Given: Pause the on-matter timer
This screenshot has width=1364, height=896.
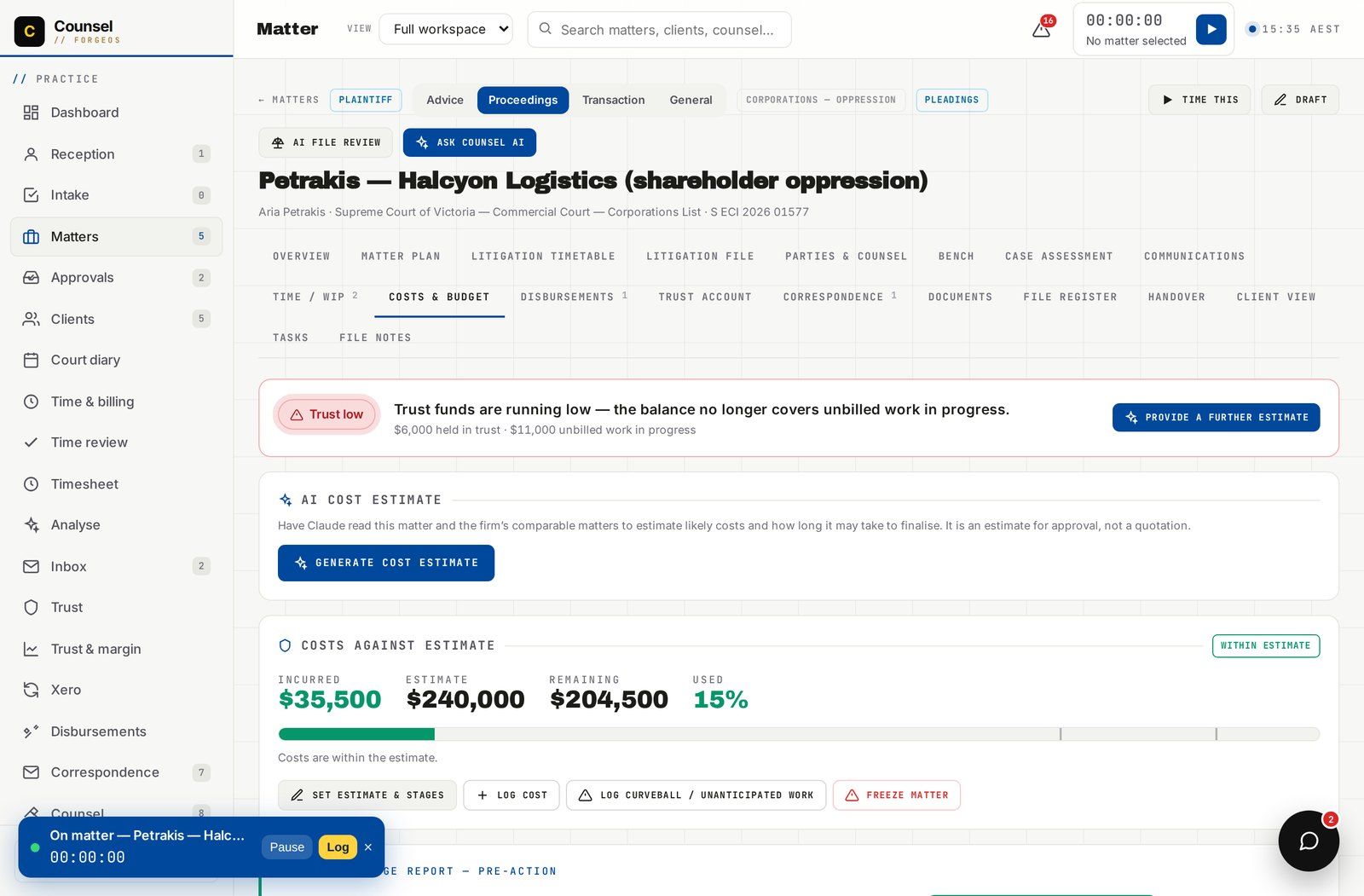Looking at the screenshot, I should (x=286, y=847).
